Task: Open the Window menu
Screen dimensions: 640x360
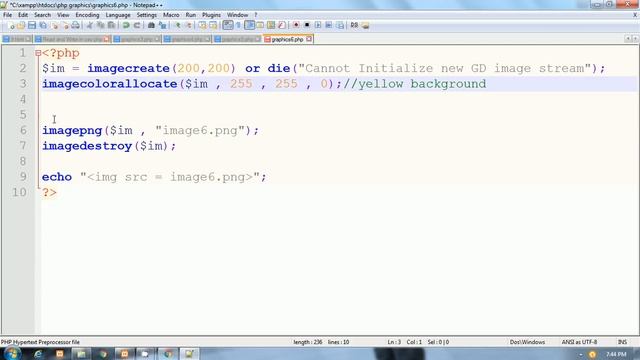Action: pyautogui.click(x=238, y=15)
